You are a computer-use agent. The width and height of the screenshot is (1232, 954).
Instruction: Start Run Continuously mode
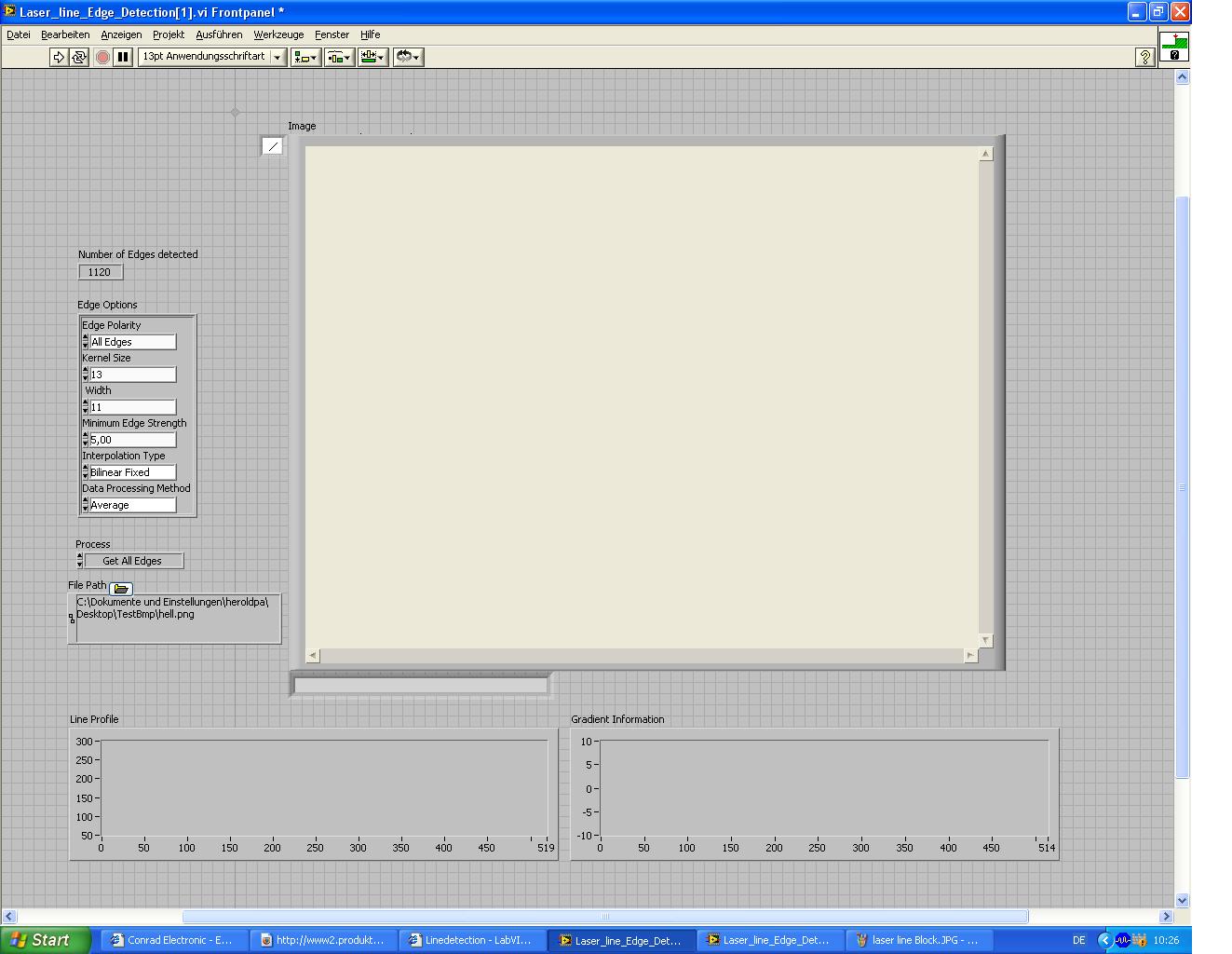tap(79, 57)
